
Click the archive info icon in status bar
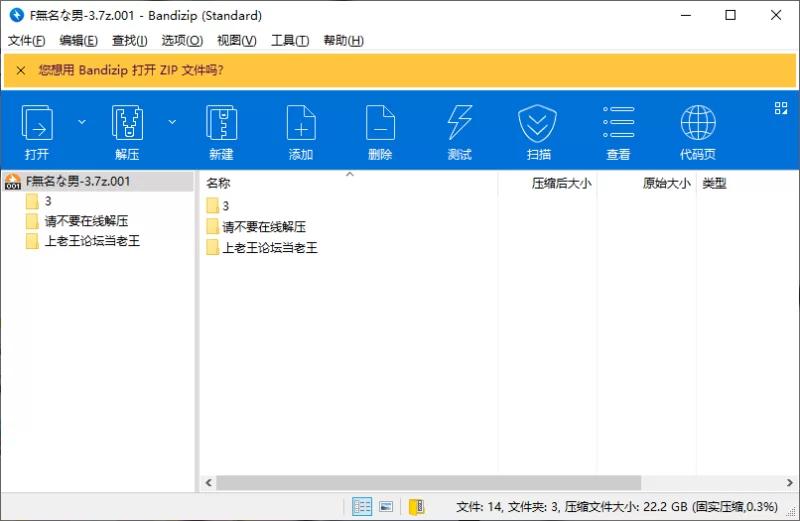click(416, 507)
